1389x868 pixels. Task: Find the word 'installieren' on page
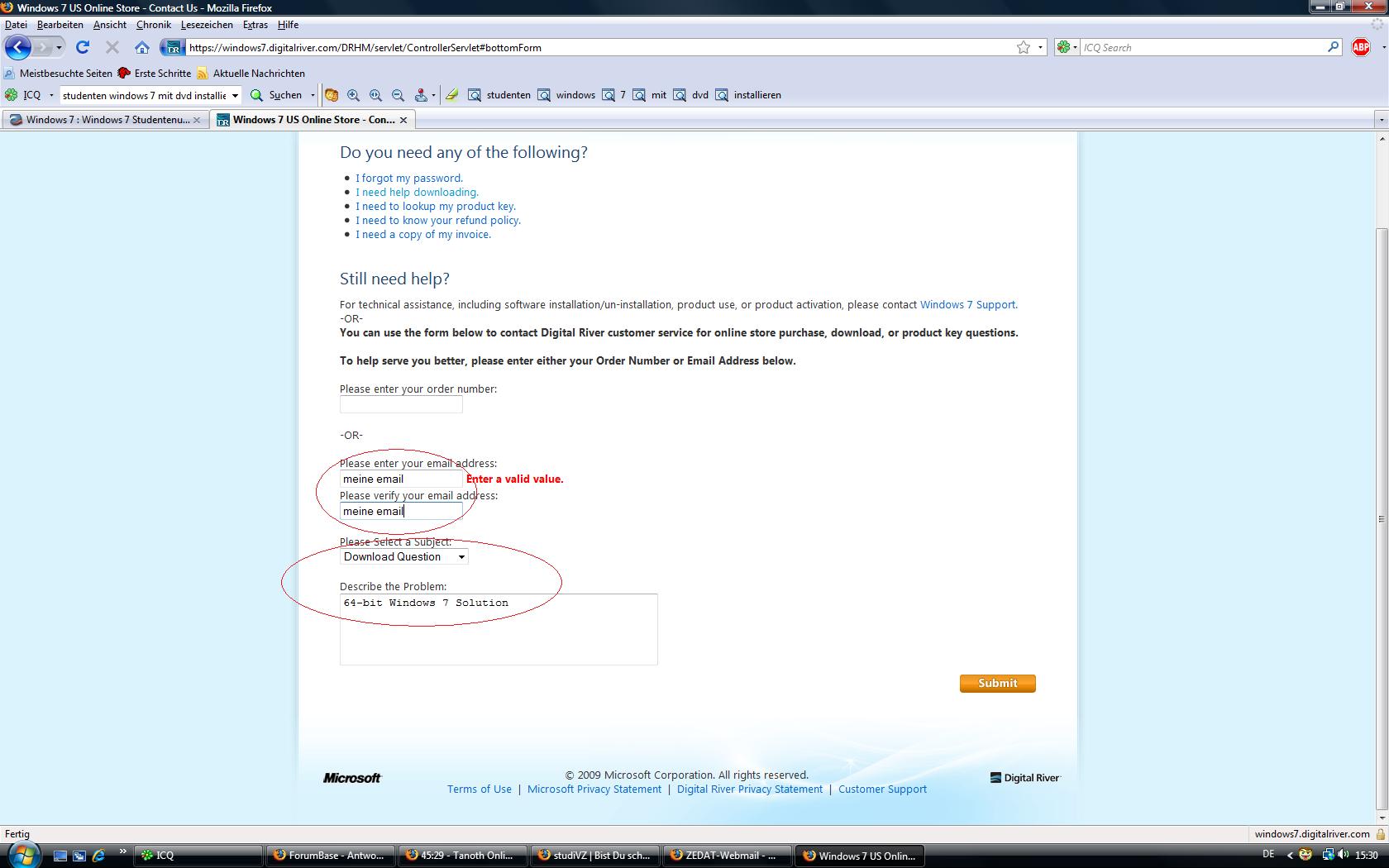[747, 95]
